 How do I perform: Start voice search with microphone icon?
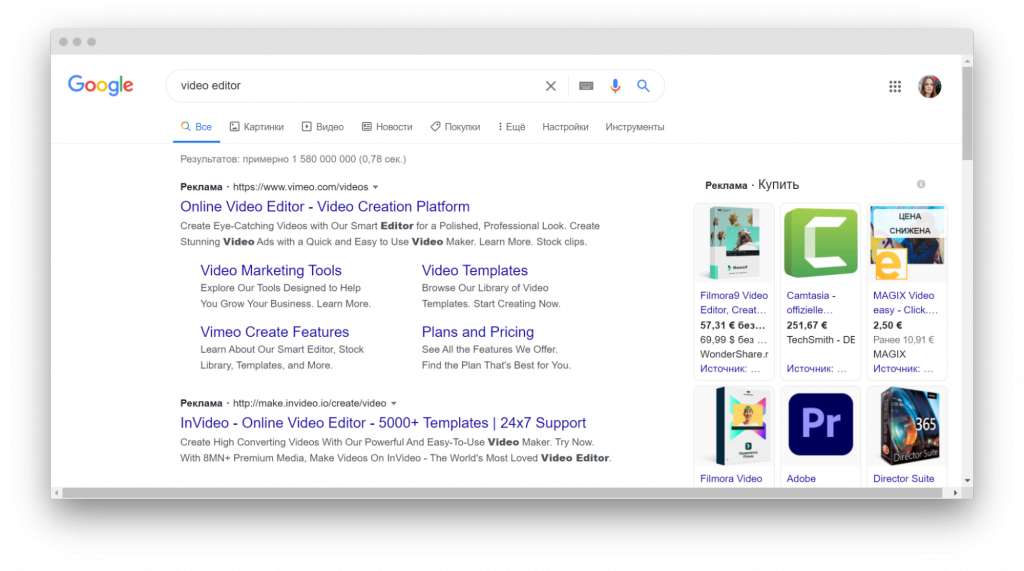[x=615, y=86]
